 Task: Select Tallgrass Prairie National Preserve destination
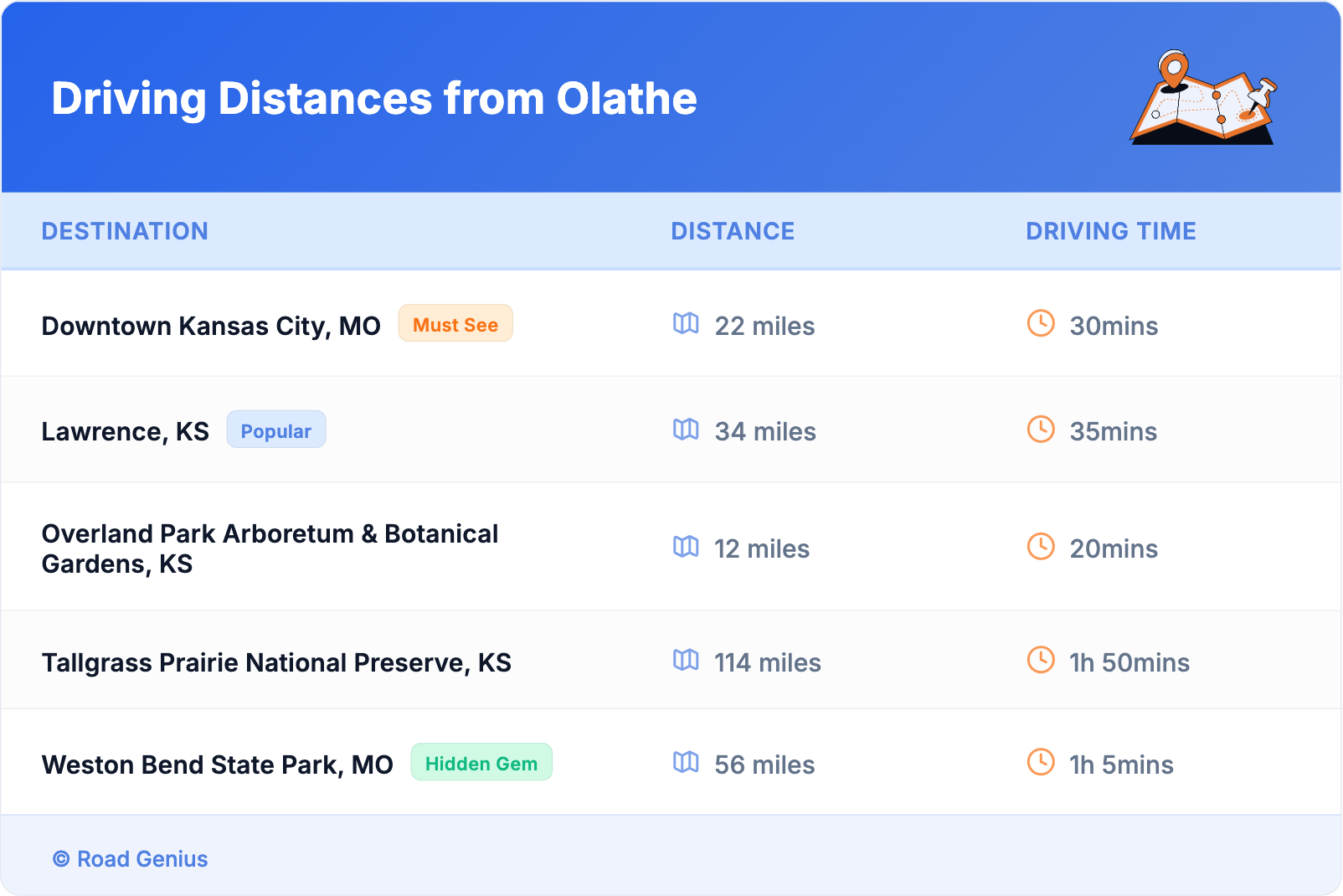(x=276, y=662)
